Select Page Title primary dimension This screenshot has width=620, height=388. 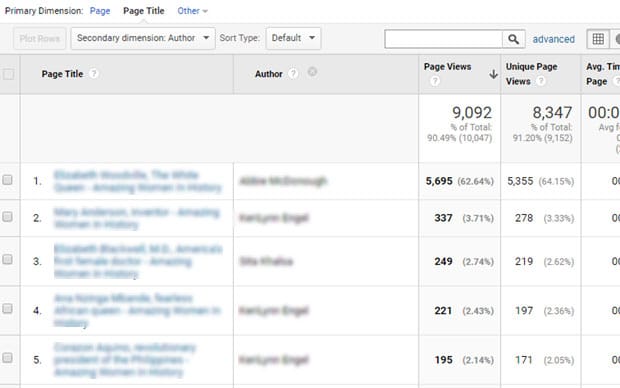click(144, 11)
